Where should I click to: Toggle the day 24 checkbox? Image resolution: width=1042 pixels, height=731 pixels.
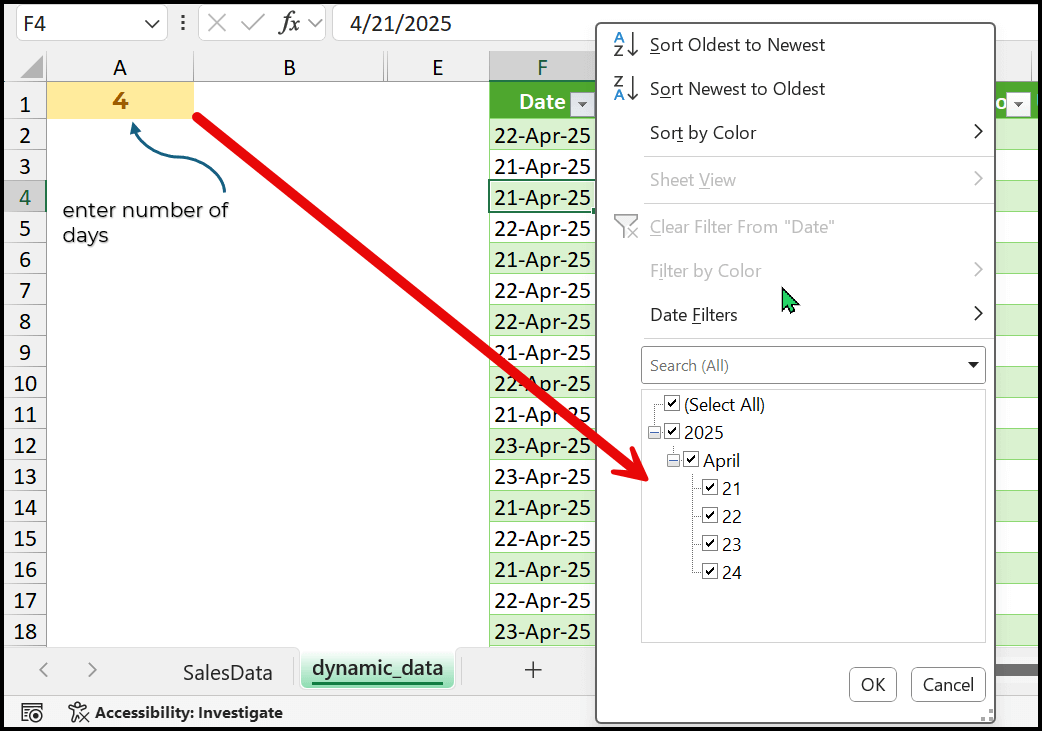tap(710, 572)
